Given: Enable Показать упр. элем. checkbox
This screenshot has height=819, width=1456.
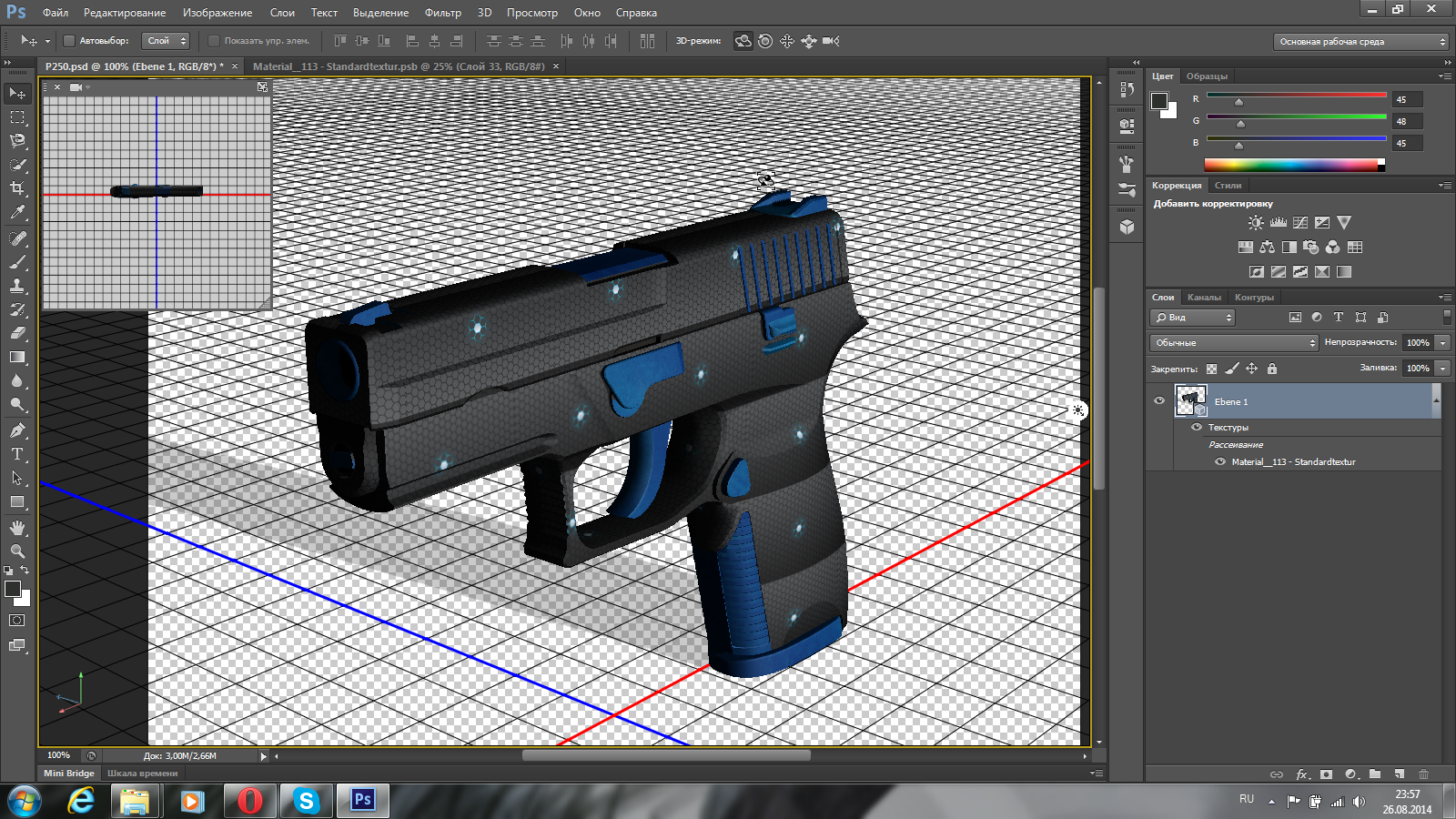Looking at the screenshot, I should [214, 41].
